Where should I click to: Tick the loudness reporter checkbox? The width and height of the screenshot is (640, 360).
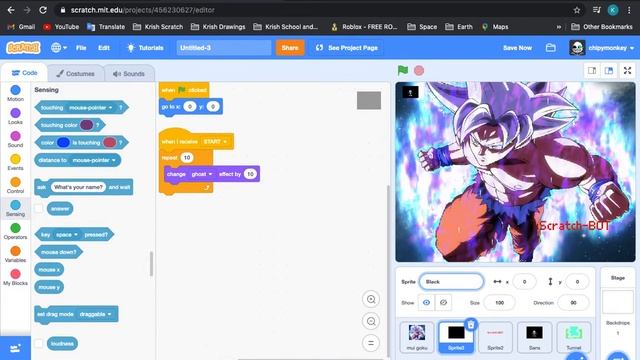(38, 344)
